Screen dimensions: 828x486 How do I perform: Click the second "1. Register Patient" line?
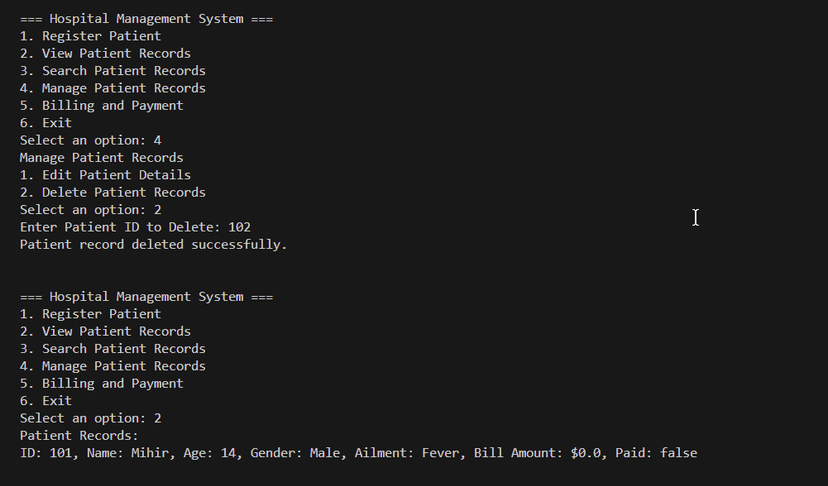coord(90,314)
